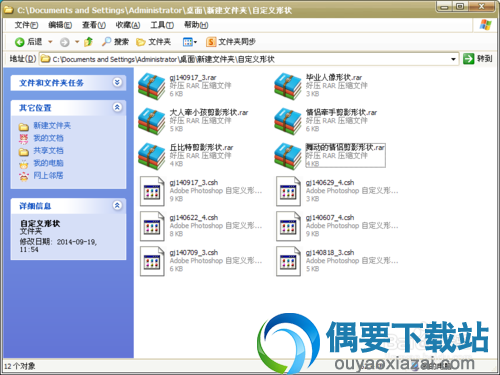Collapse the 其它位置 panel

point(117,107)
